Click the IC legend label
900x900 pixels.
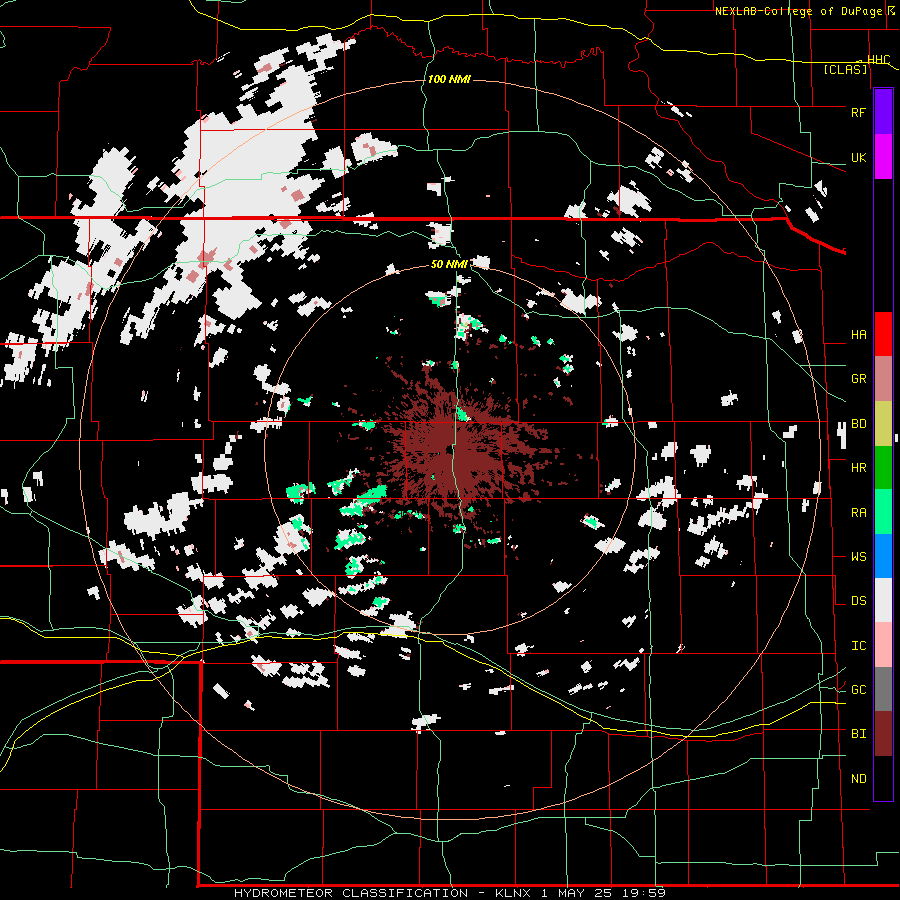click(858, 645)
